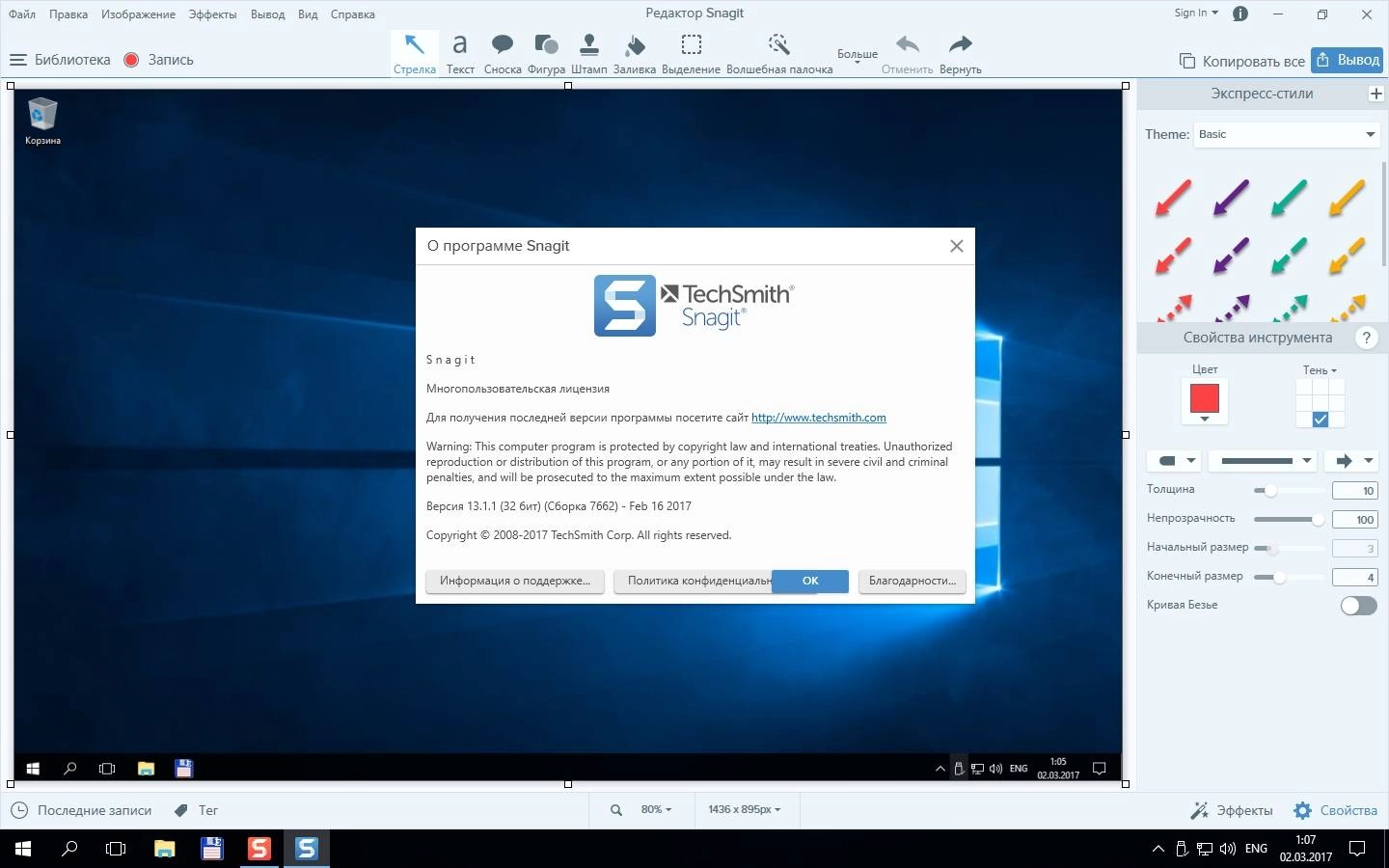Select the Выделение selection tool
Viewport: 1389px width, 868px height.
tap(691, 53)
